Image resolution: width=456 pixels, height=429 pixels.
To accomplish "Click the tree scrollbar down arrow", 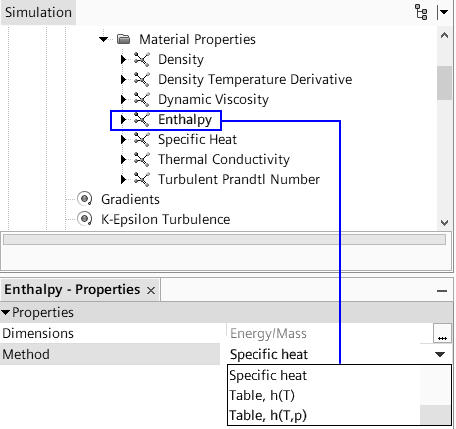I will (444, 223).
